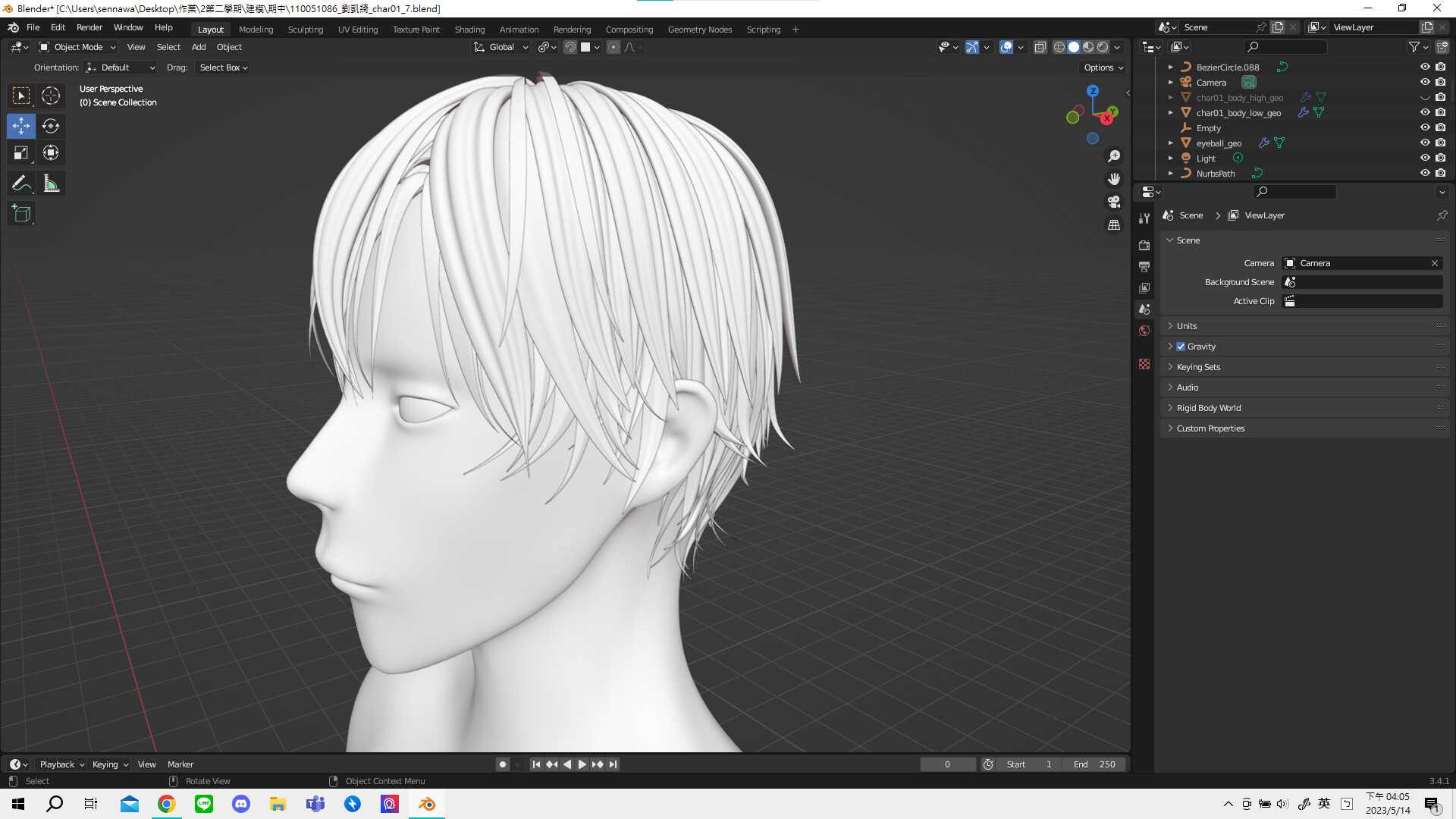Enable rendered viewport shading mode
Viewport: 1456px width, 819px height.
click(x=1102, y=47)
